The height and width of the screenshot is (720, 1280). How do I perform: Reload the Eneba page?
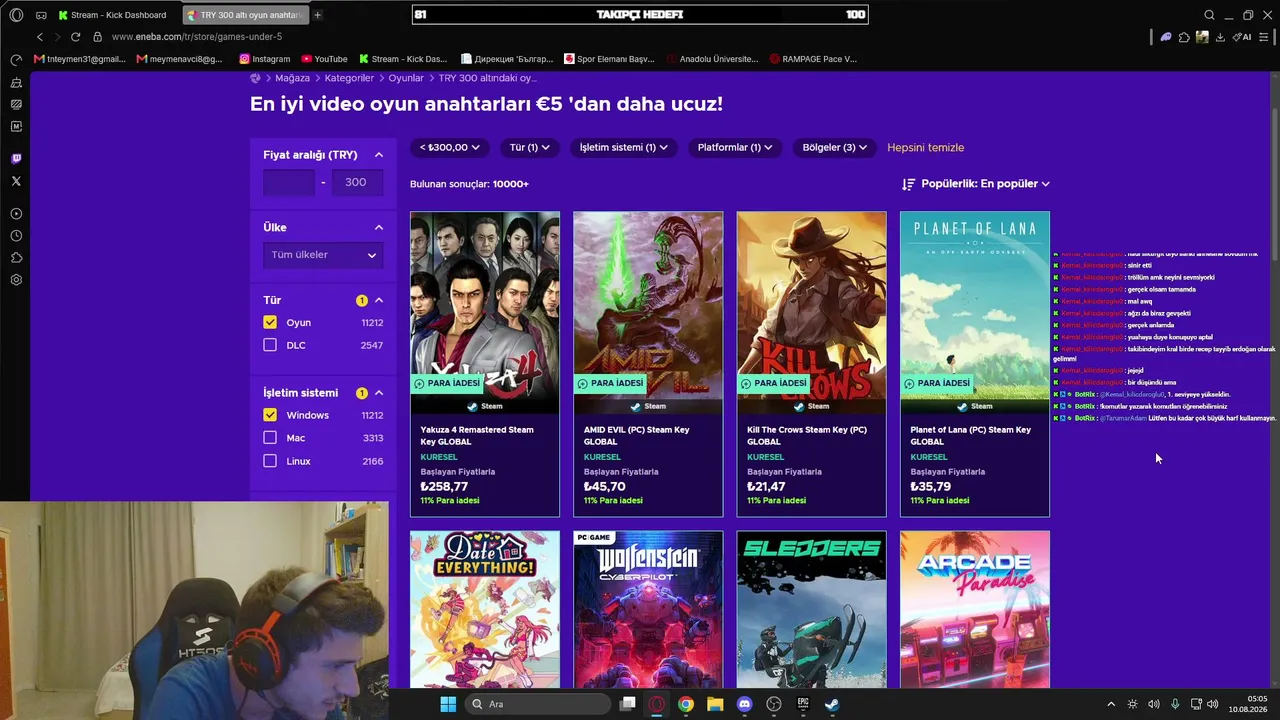point(75,37)
